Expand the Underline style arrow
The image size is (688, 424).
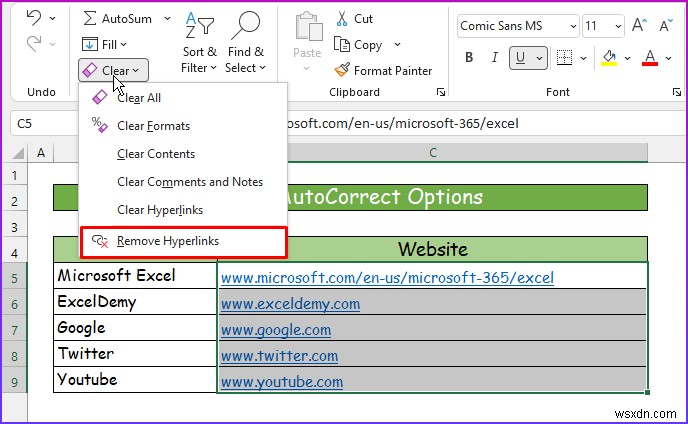coord(540,58)
